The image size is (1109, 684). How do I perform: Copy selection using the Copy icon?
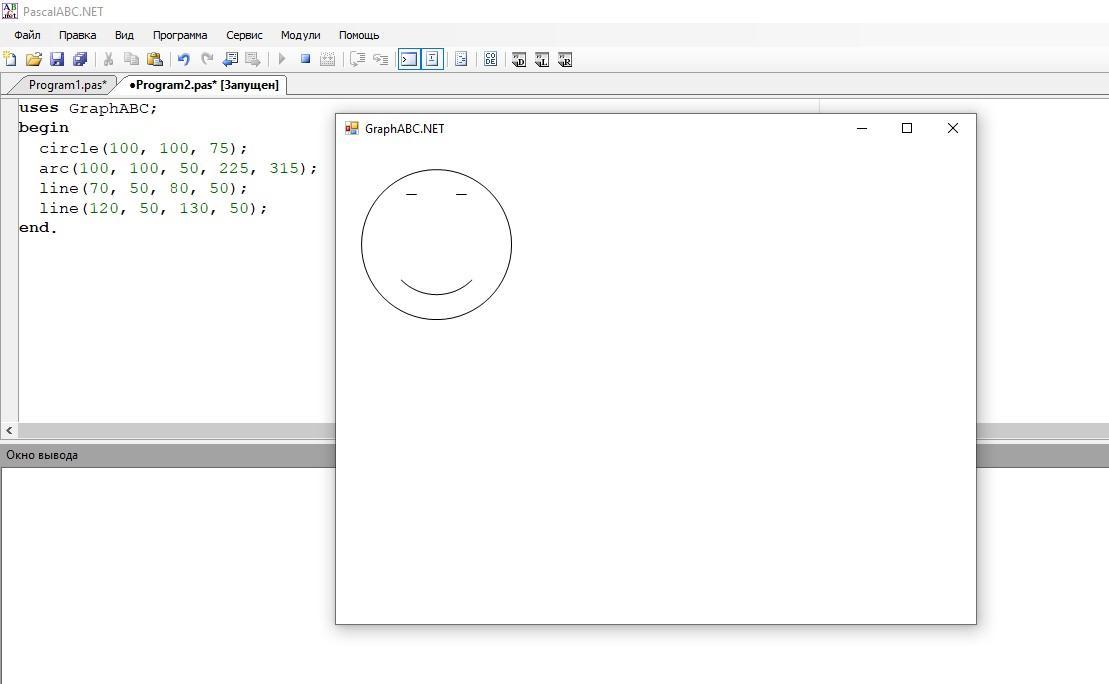point(132,59)
